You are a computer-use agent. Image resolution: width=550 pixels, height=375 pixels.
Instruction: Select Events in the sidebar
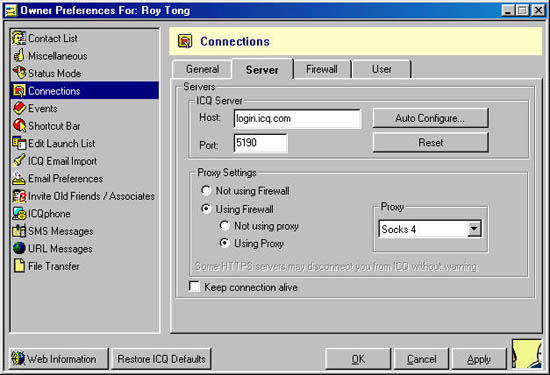pyautogui.click(x=43, y=108)
